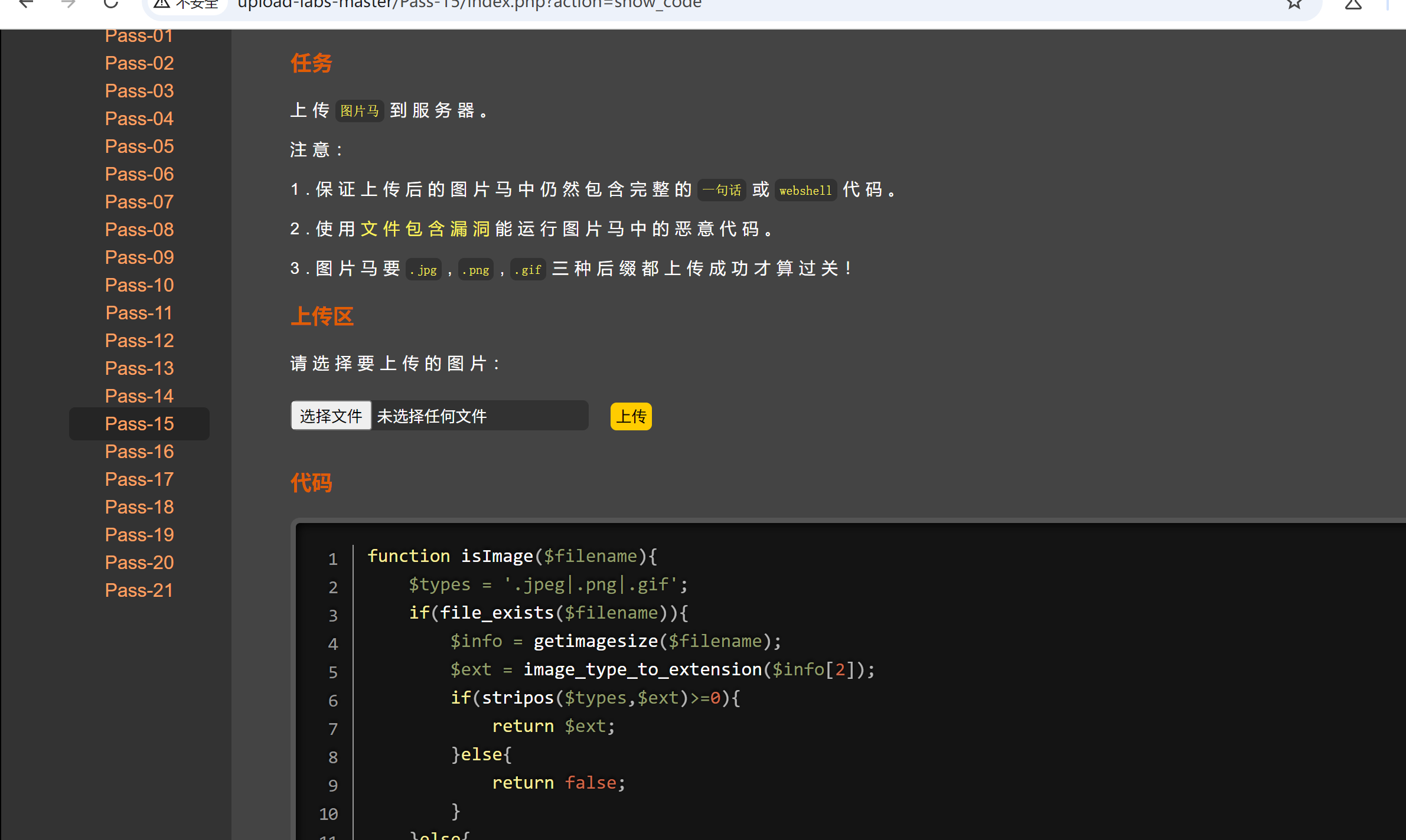
Task: Click the 图片马 highlighted tag
Action: (x=359, y=111)
